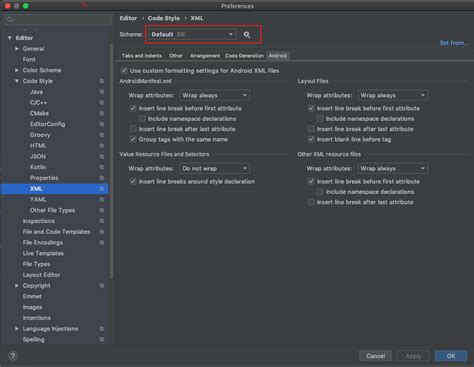Image resolution: width=474 pixels, height=367 pixels.
Task: Click the copy icon beside Kotlin
Action: 102,167
